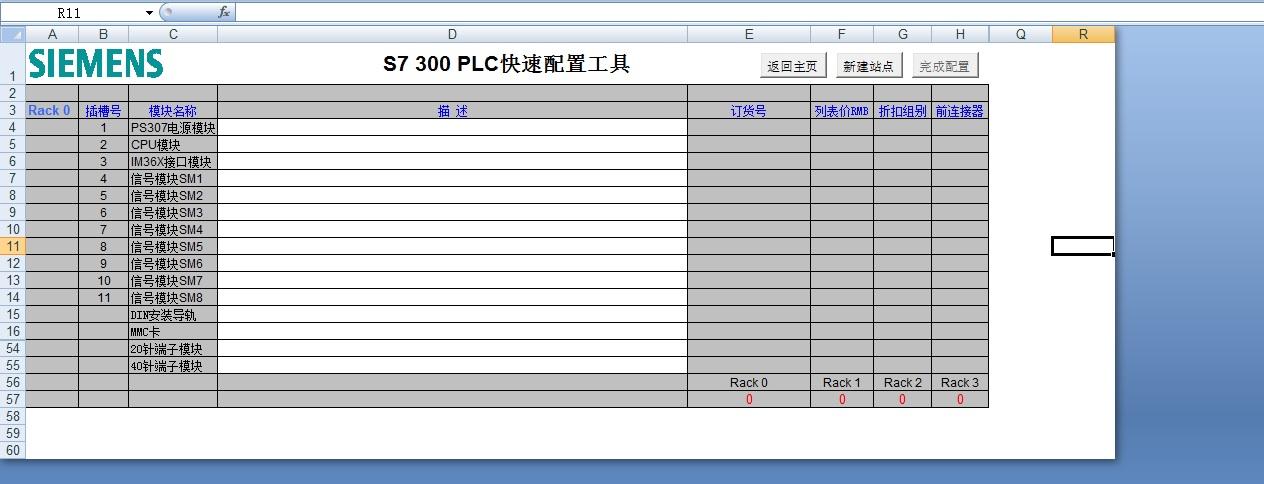Image resolution: width=1264 pixels, height=484 pixels.
Task: Select row 11 header
Action: pyautogui.click(x=12, y=246)
